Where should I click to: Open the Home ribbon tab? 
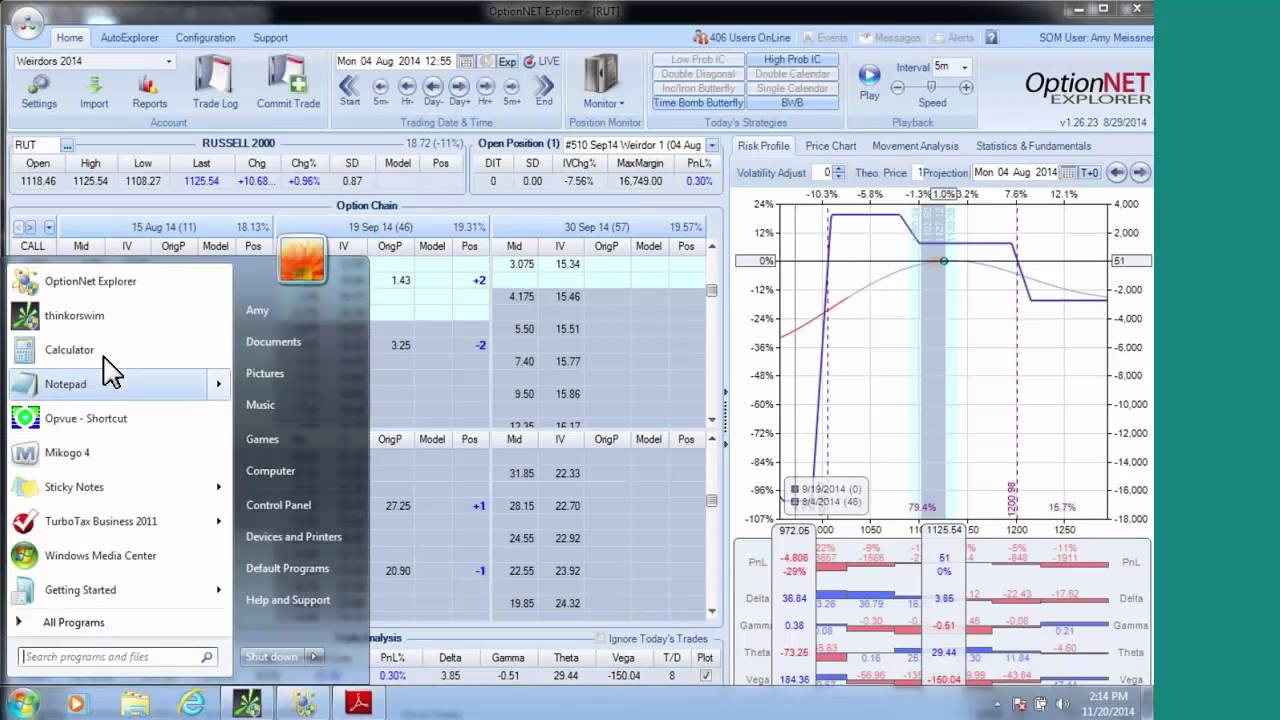70,38
